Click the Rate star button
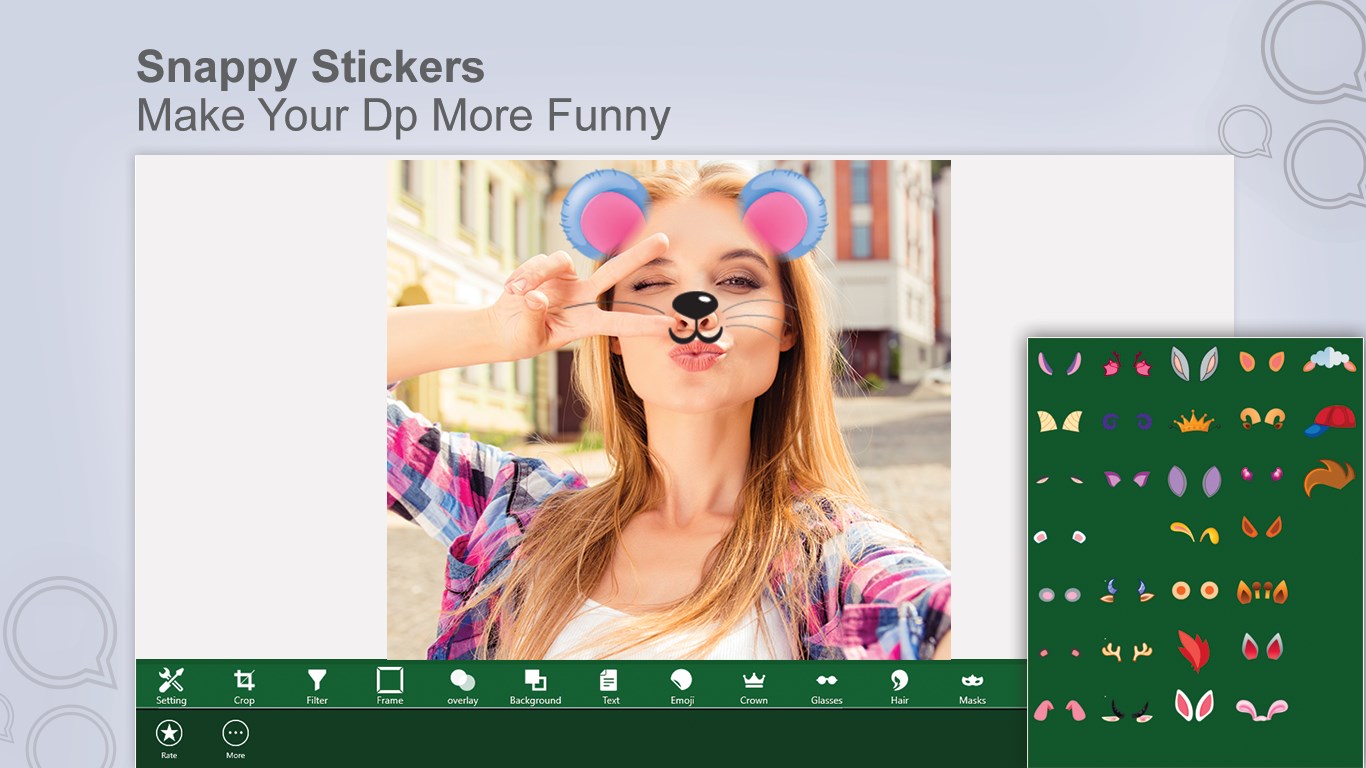Image resolution: width=1366 pixels, height=768 pixels. (169, 739)
